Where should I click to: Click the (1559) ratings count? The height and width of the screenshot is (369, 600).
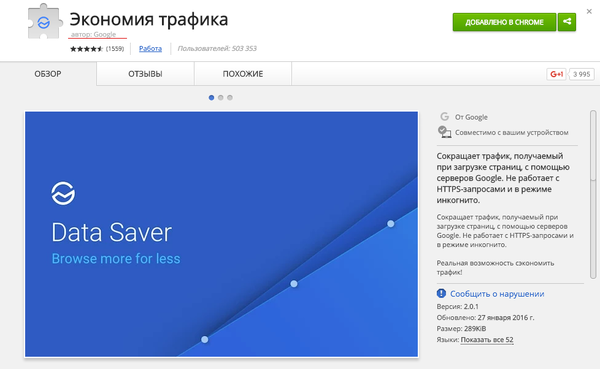[115, 49]
